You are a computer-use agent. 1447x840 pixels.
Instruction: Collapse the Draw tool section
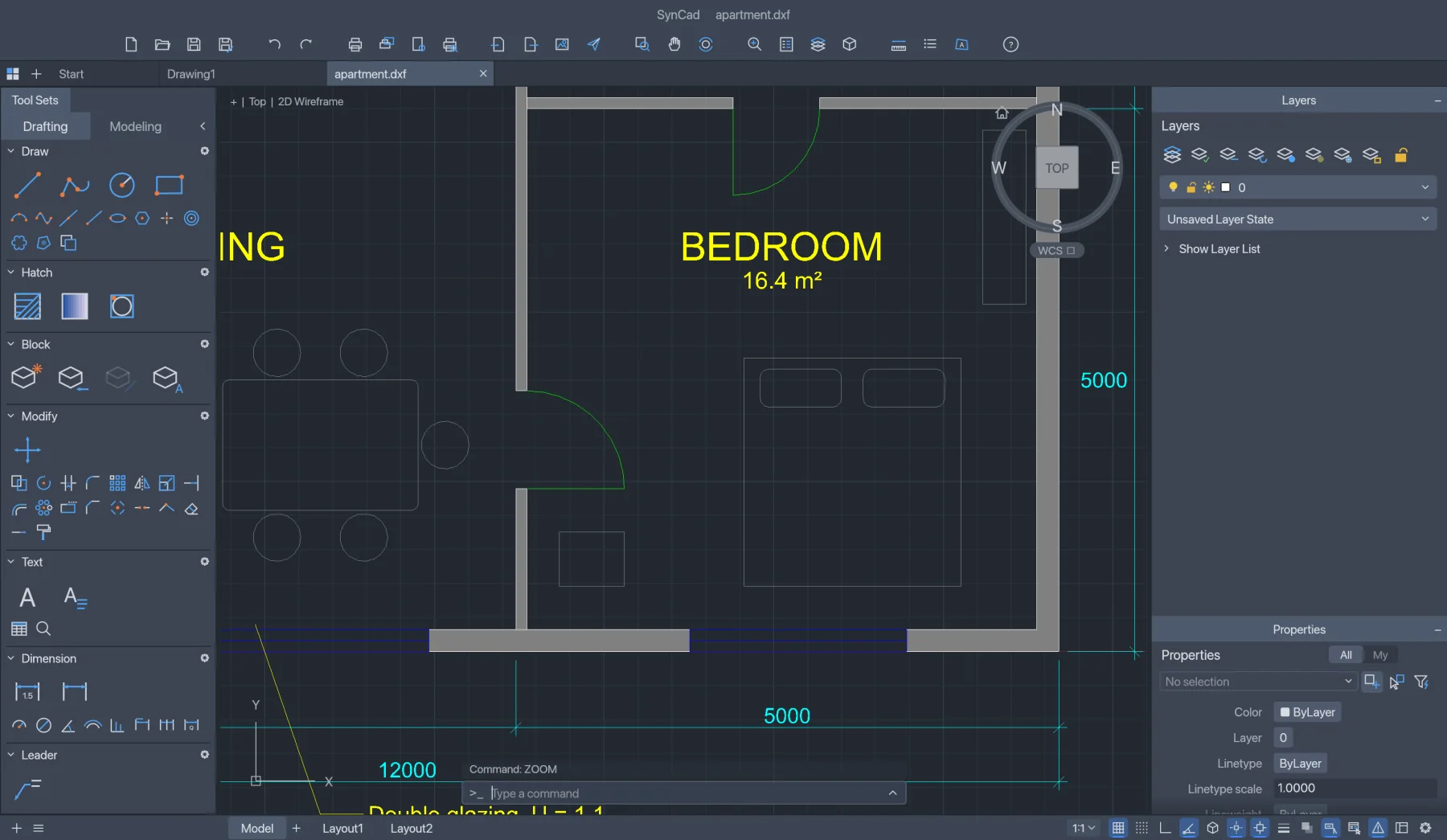pos(11,151)
